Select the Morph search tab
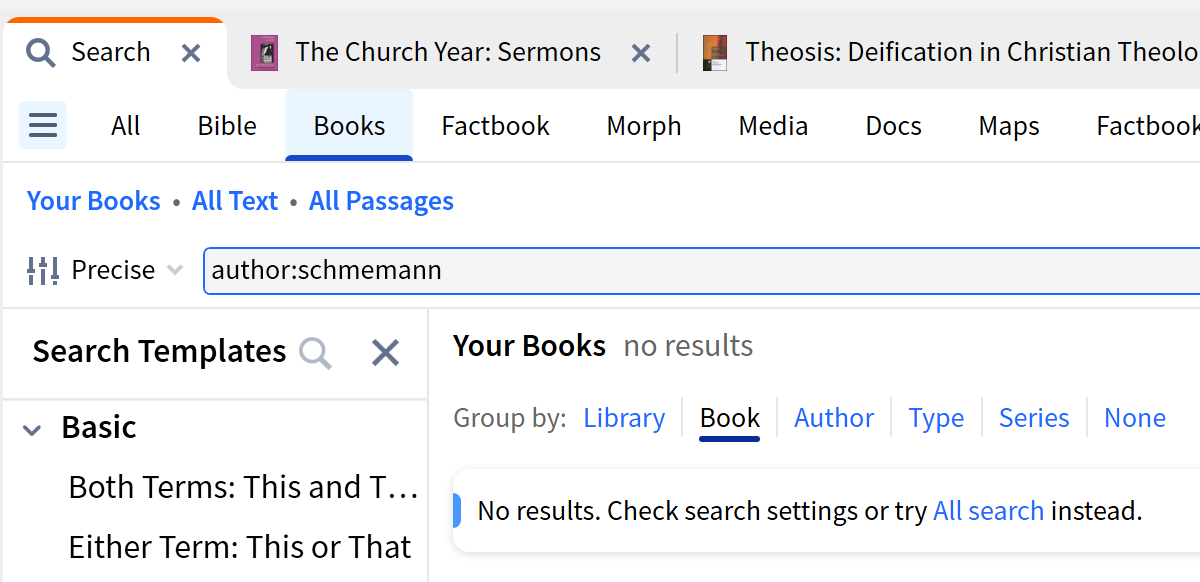The height and width of the screenshot is (582, 1200). pos(644,126)
